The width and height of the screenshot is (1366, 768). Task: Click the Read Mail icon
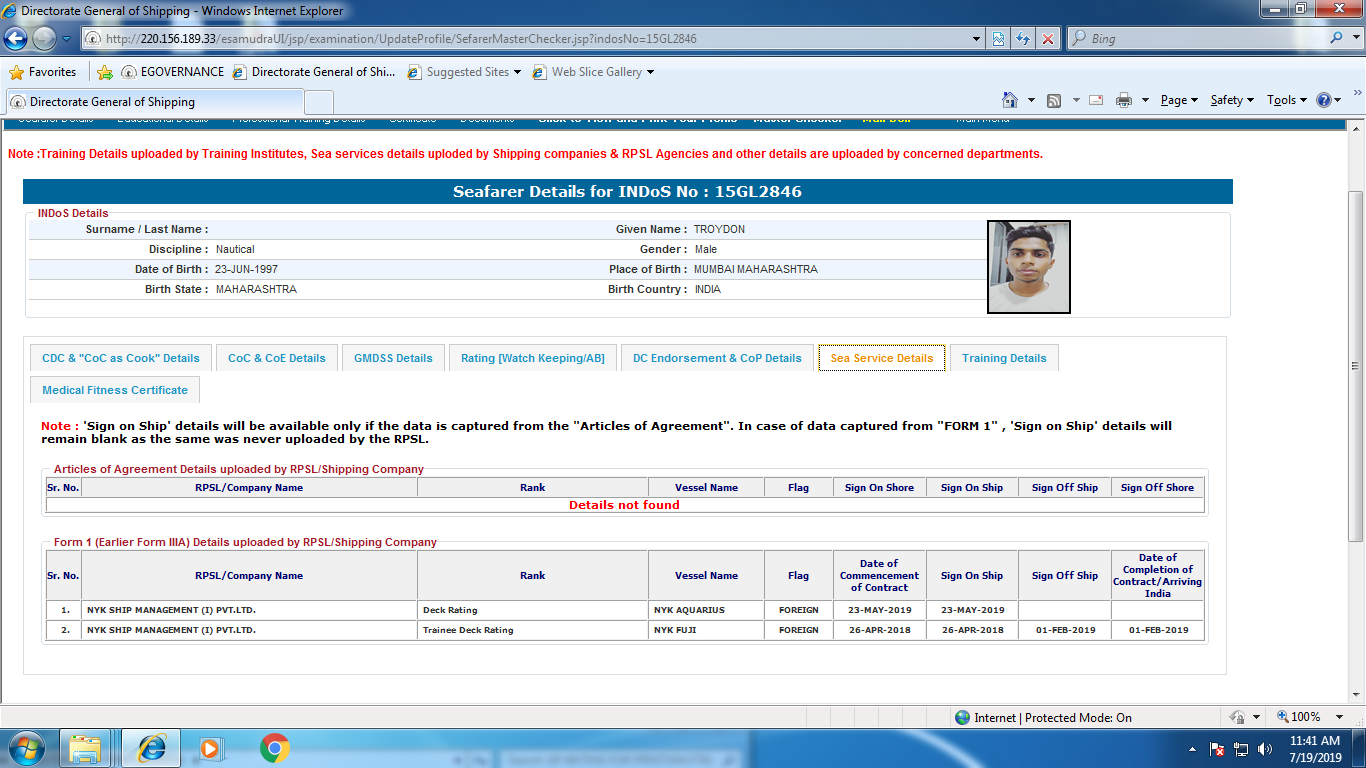tap(1096, 100)
